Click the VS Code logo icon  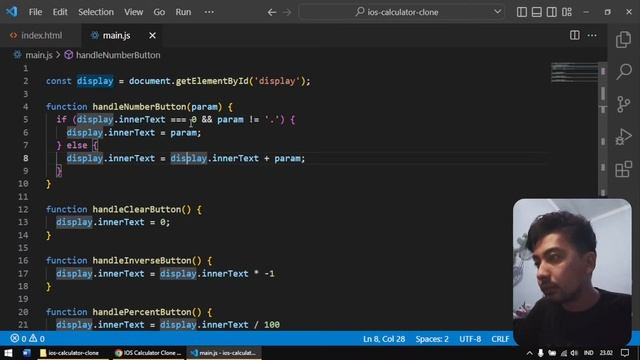point(12,11)
